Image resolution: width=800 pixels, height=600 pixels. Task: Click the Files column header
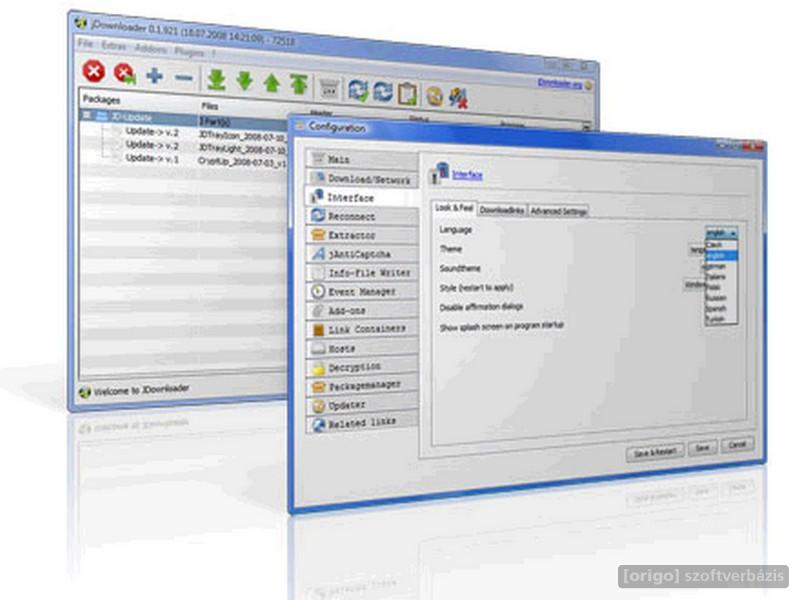tap(210, 106)
